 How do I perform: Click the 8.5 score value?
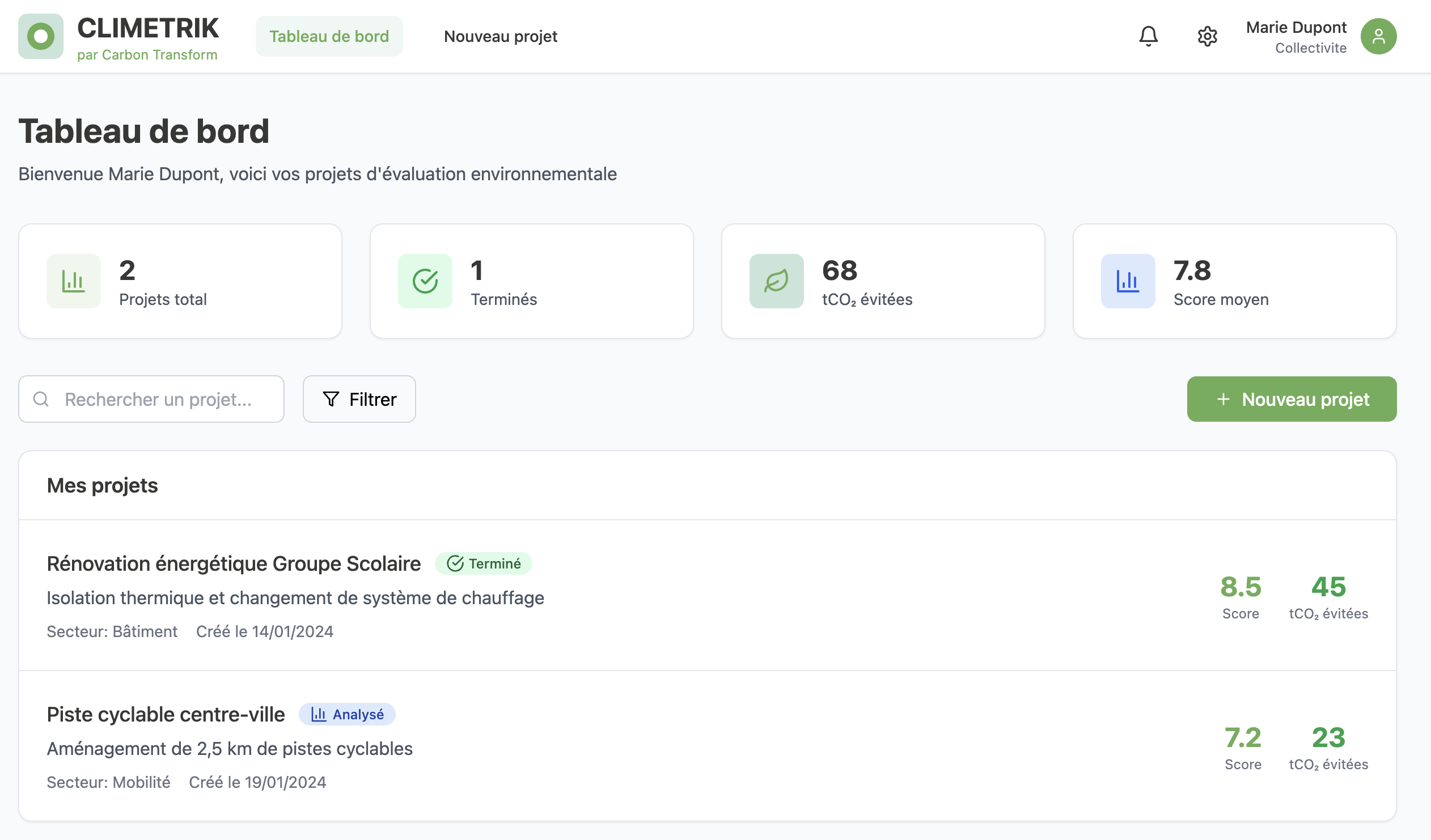tap(1240, 586)
